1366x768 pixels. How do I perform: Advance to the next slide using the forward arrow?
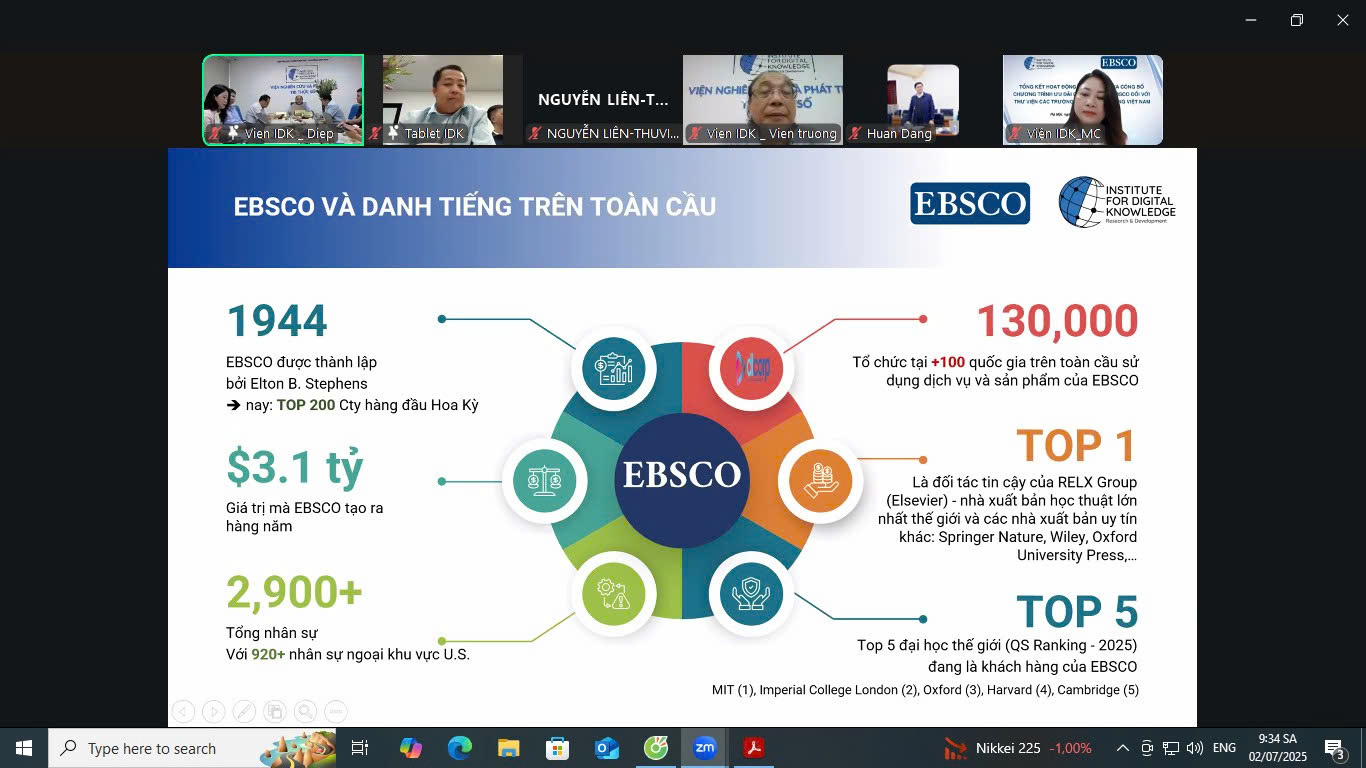coord(214,711)
